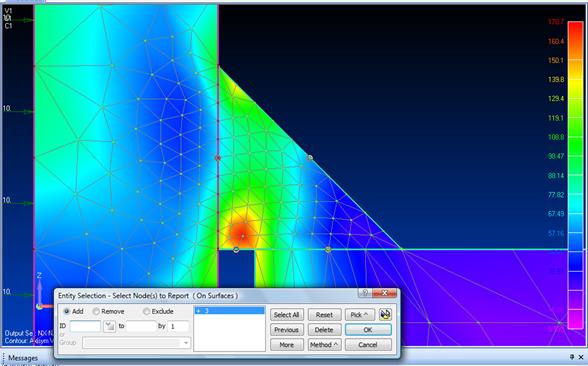The width and height of the screenshot is (588, 366).
Task: Click the Delete button
Action: coord(324,330)
